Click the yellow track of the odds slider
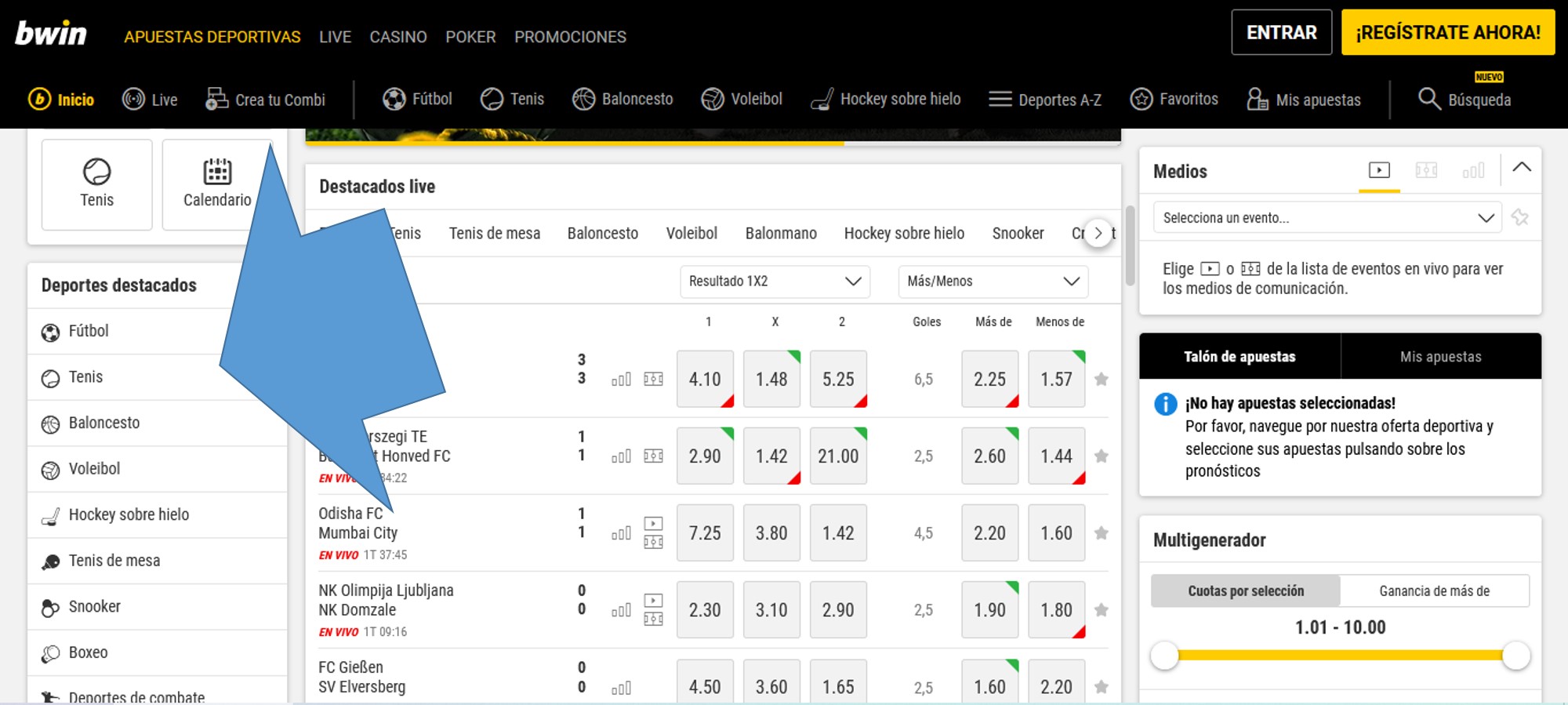 1341,656
